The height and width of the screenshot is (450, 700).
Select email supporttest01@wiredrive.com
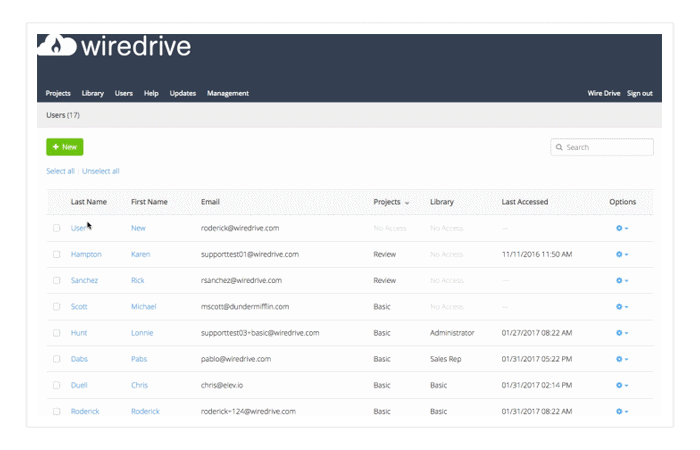click(250, 254)
